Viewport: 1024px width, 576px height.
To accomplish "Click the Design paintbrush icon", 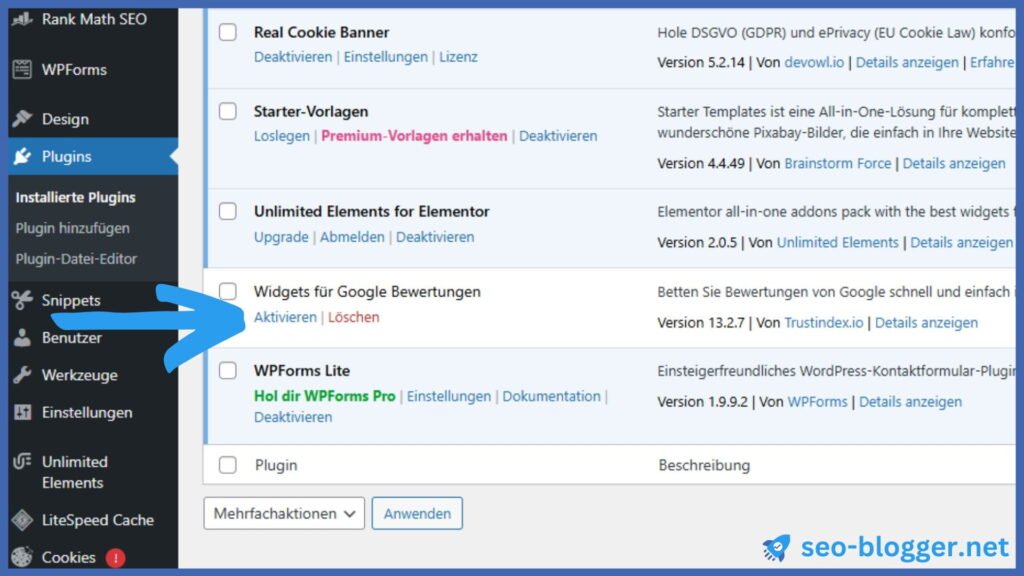I will coord(22,119).
